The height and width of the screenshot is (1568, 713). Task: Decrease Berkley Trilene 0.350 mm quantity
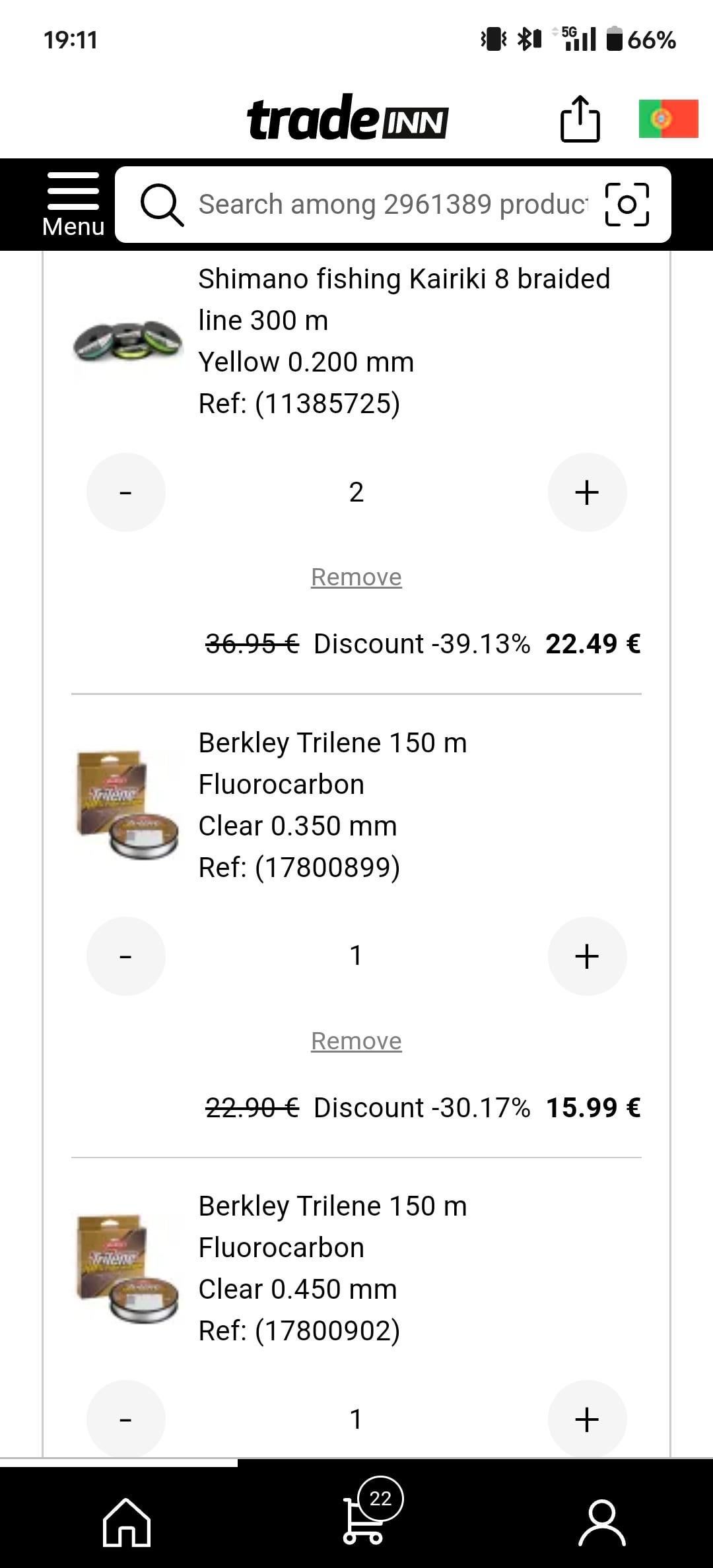tap(126, 956)
